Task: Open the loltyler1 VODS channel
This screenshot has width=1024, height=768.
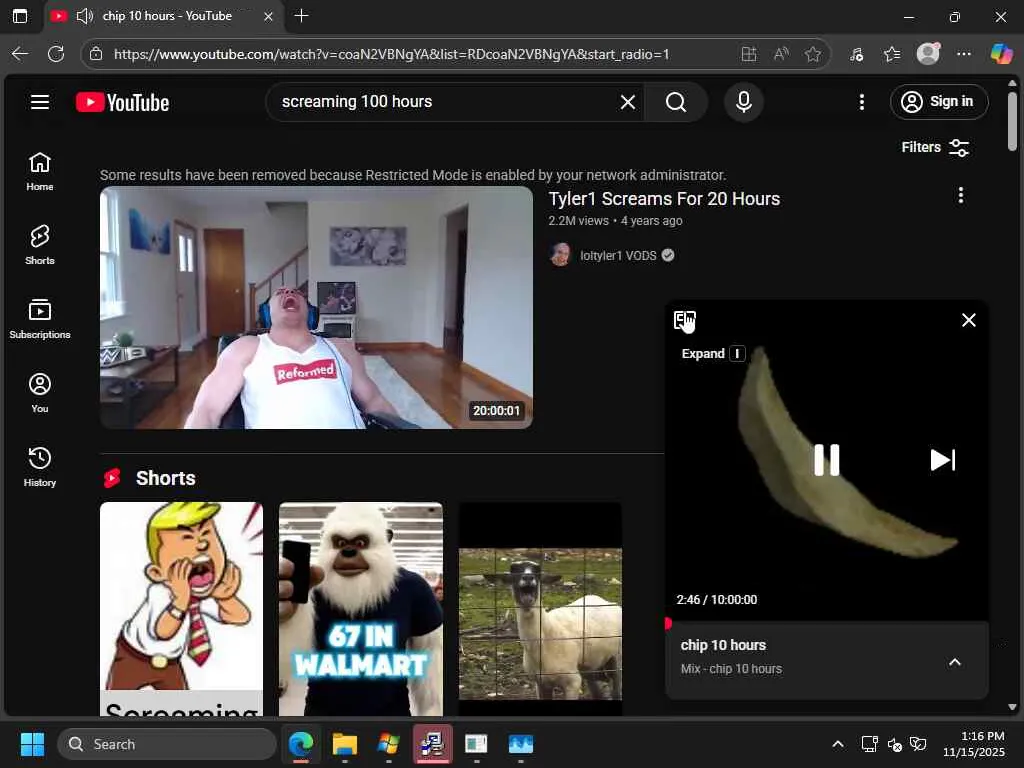Action: pos(618,255)
